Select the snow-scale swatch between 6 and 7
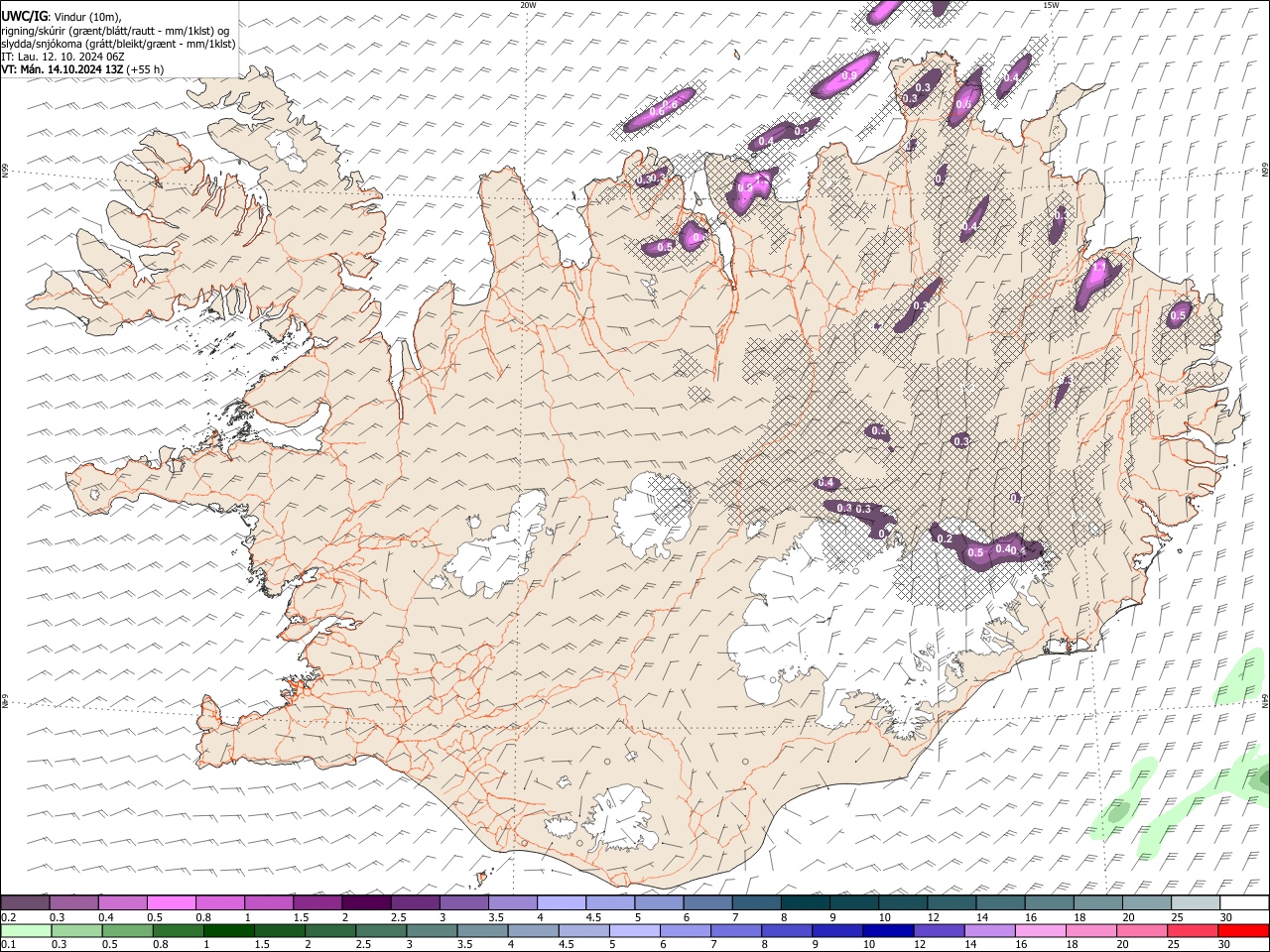The image size is (1270, 952). click(x=707, y=902)
